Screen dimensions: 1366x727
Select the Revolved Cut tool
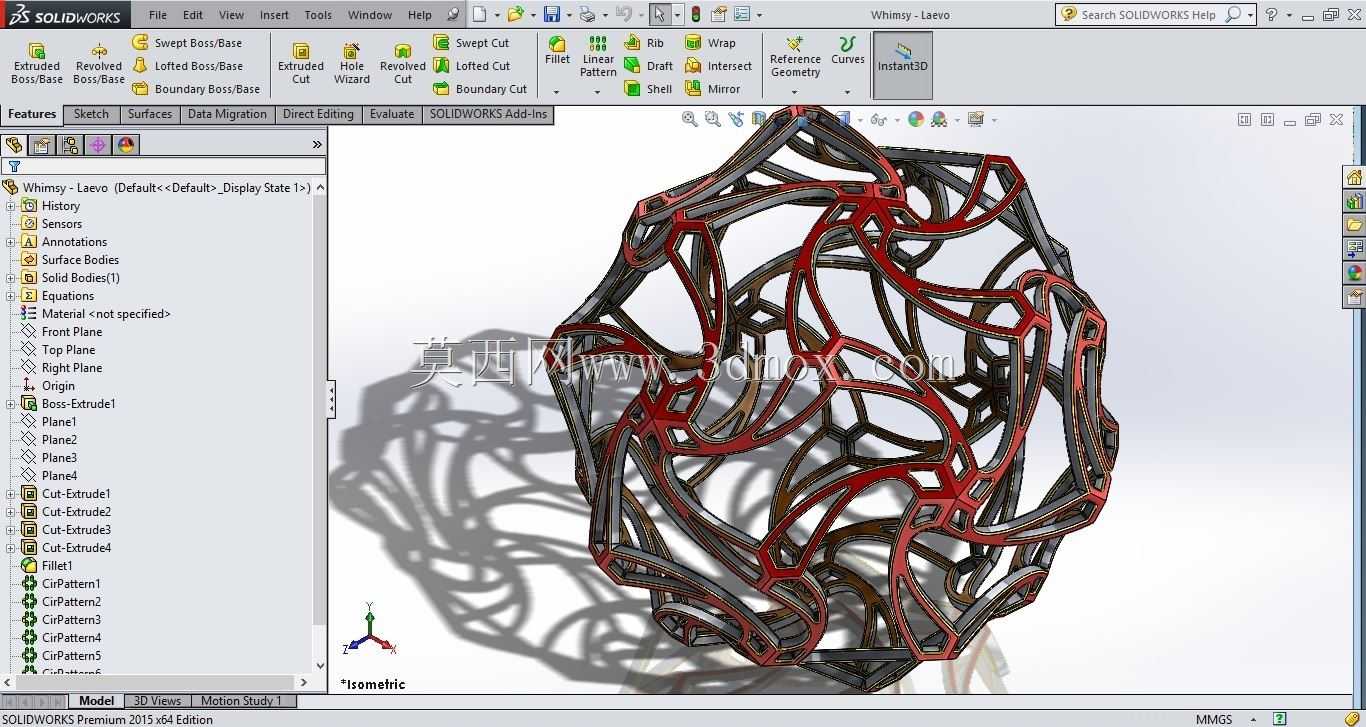tap(403, 63)
